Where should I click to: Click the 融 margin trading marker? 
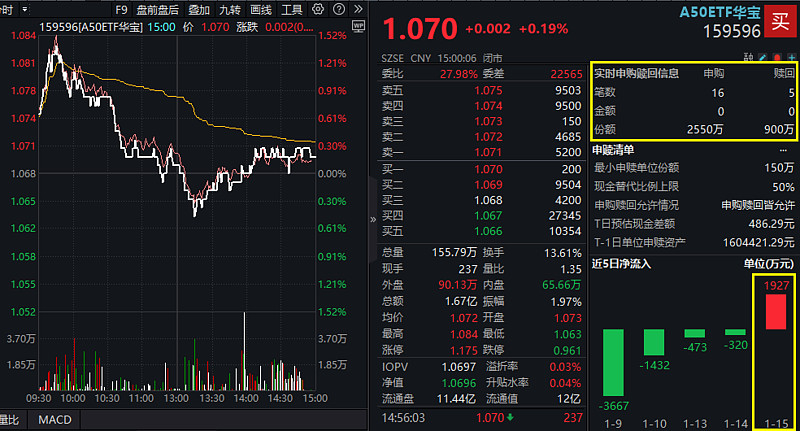click(749, 58)
